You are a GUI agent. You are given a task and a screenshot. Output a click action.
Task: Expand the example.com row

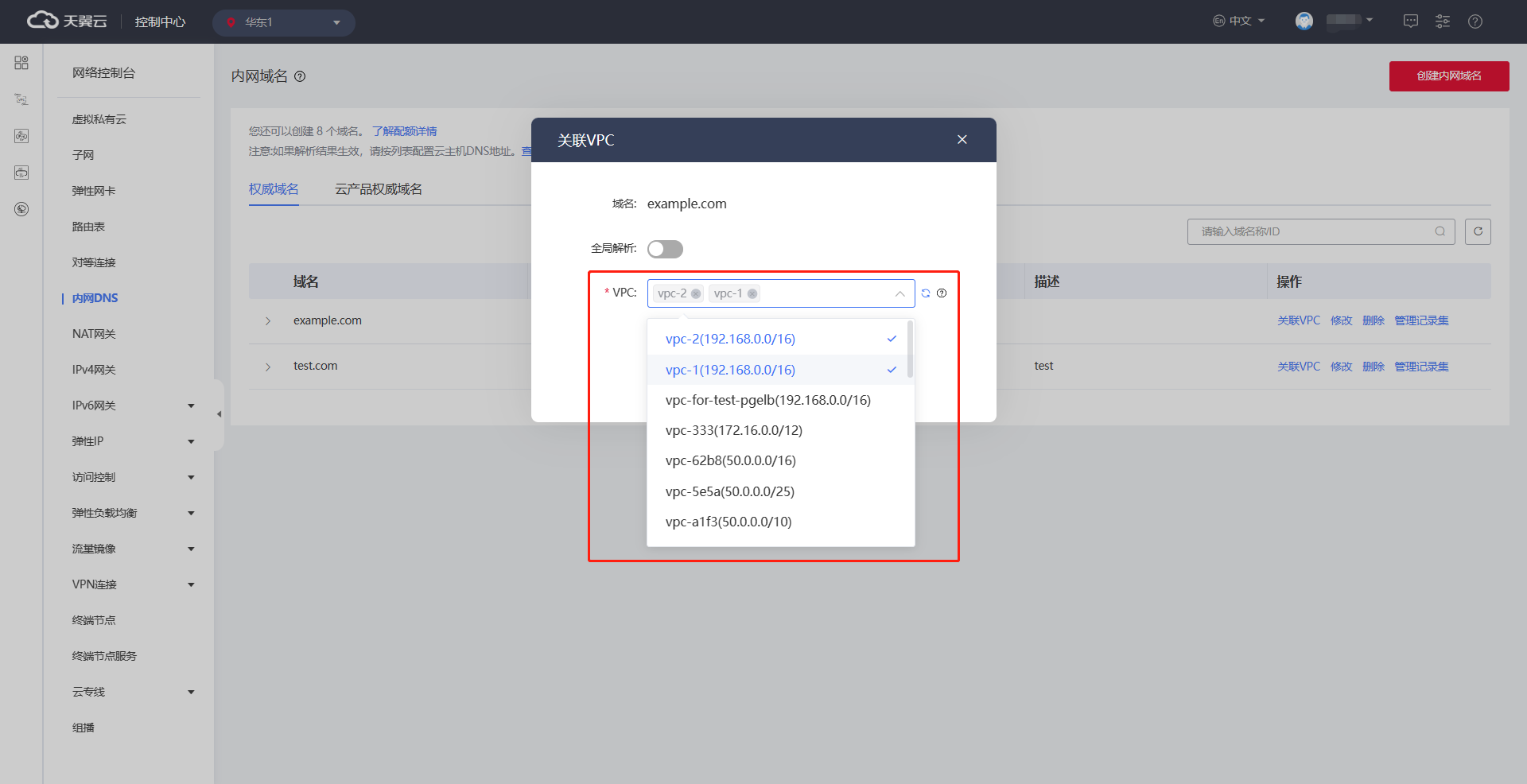click(x=268, y=321)
